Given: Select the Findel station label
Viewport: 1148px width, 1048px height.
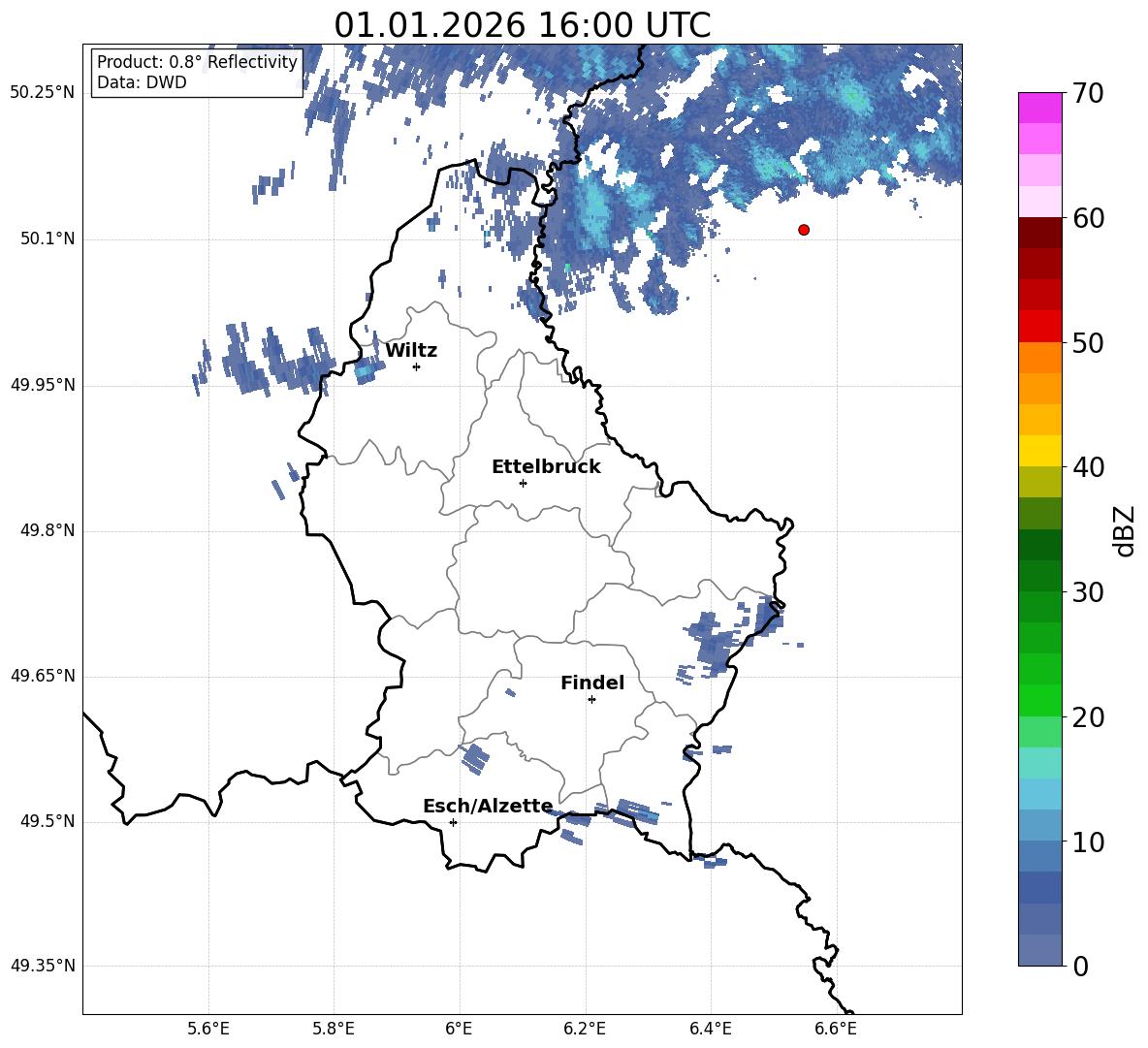Looking at the screenshot, I should click(592, 683).
